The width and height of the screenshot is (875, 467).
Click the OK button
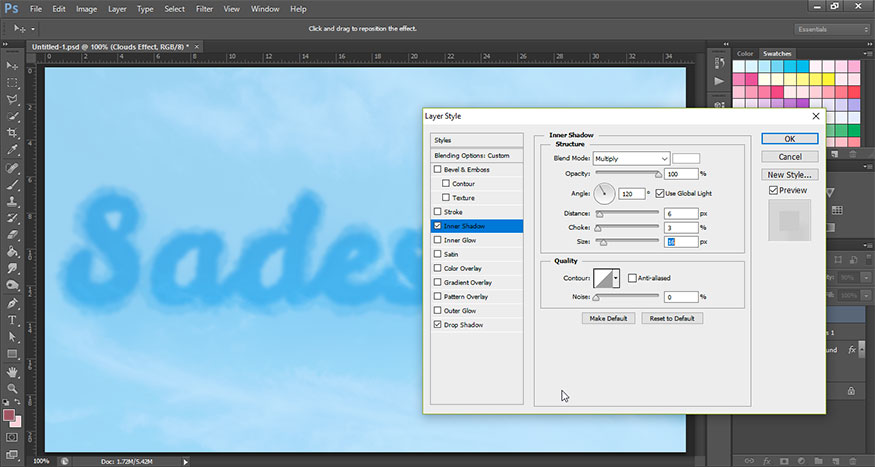(789, 139)
